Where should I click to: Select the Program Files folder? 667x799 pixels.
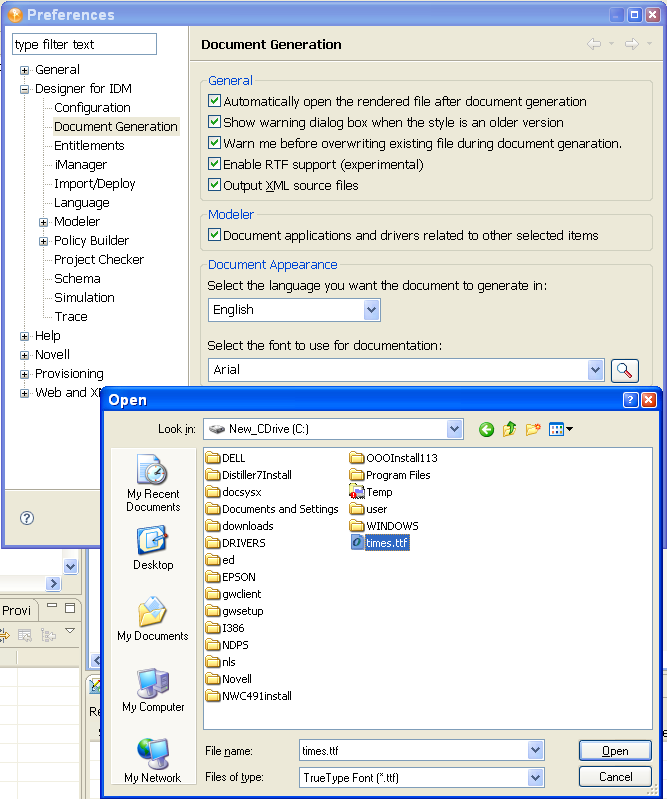390,475
